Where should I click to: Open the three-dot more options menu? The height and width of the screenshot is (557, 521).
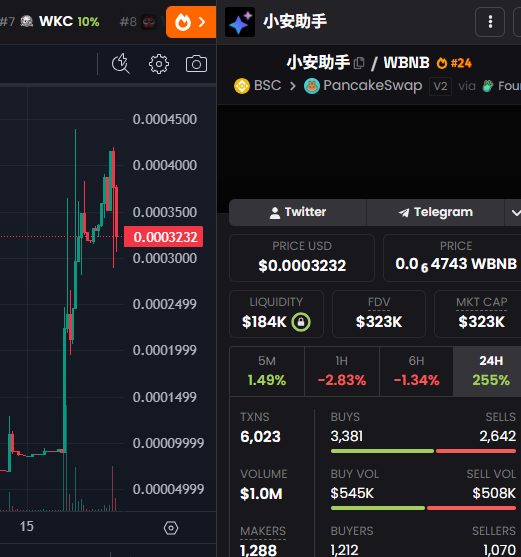tap(490, 22)
